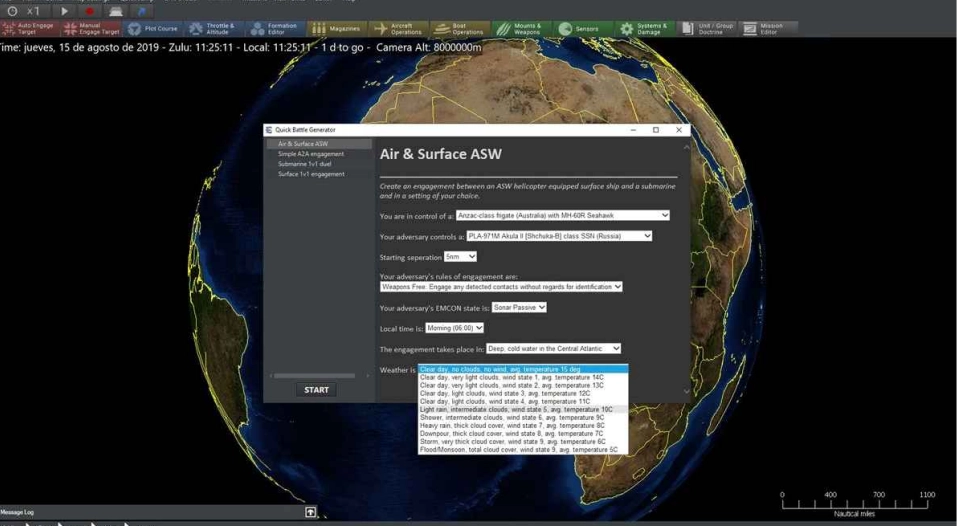Screen dimensions: 957x526
Task: Open Throttle & Altitude settings
Action: (x=214, y=29)
